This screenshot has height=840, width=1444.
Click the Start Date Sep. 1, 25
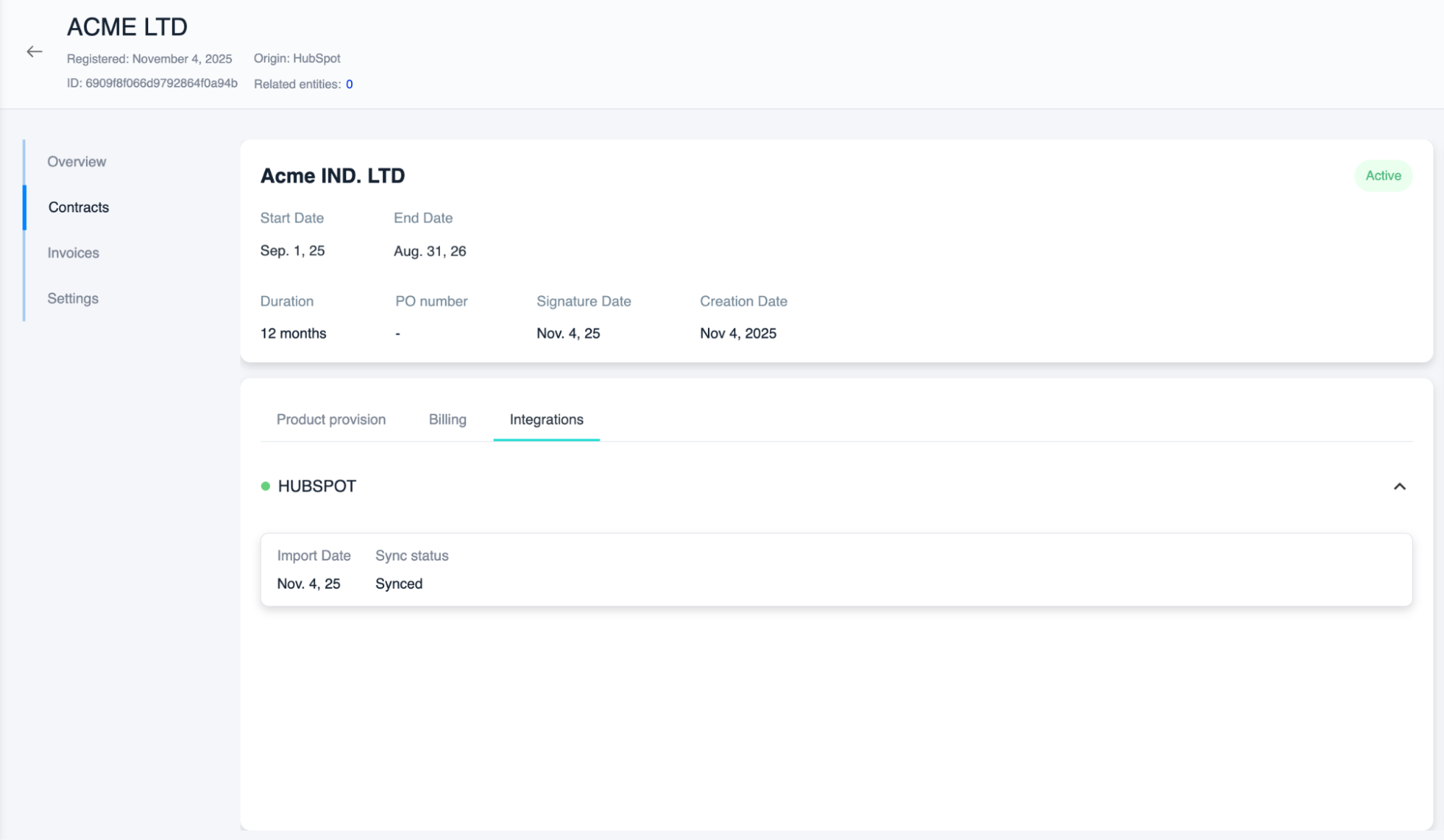pyautogui.click(x=293, y=251)
